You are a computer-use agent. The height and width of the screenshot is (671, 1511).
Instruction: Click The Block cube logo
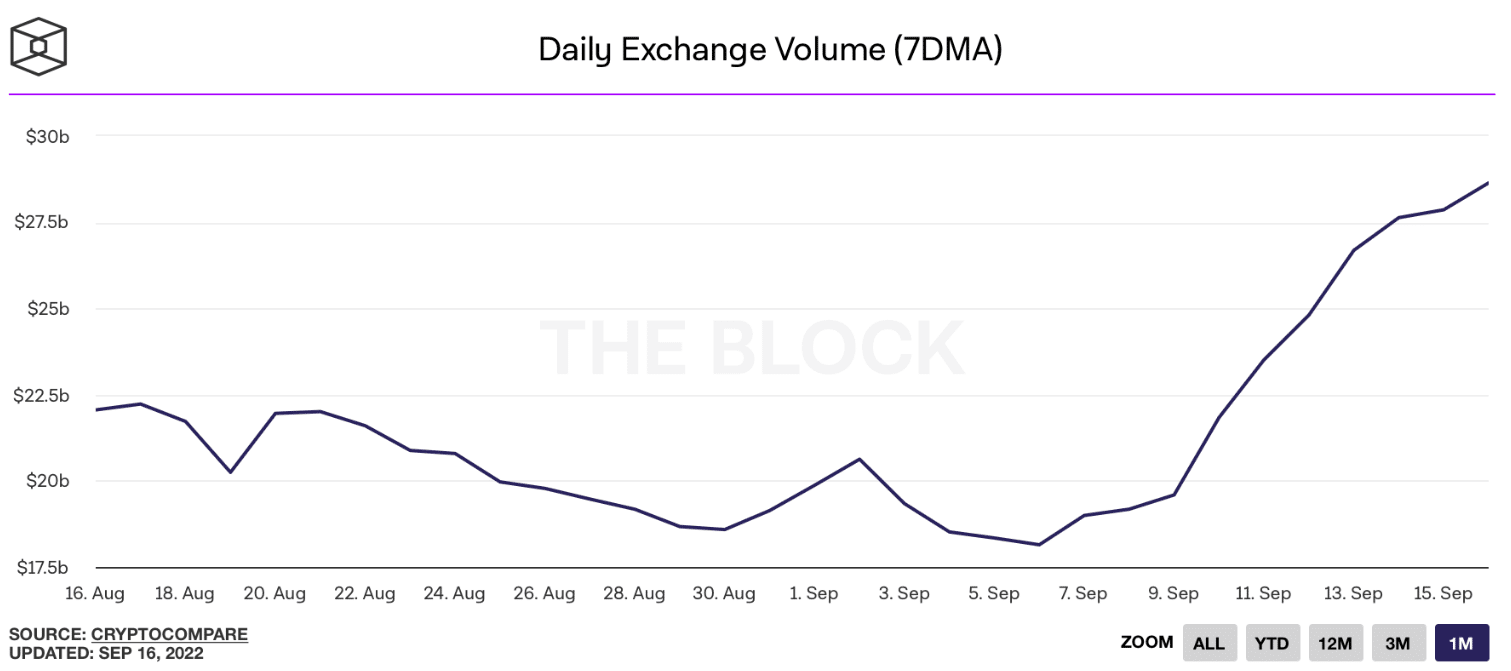(x=38, y=47)
